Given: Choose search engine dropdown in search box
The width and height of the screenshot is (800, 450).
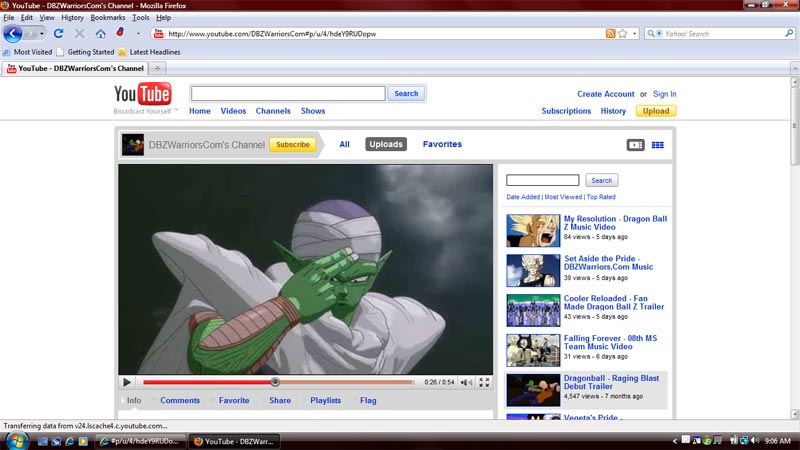Looking at the screenshot, I should point(654,34).
